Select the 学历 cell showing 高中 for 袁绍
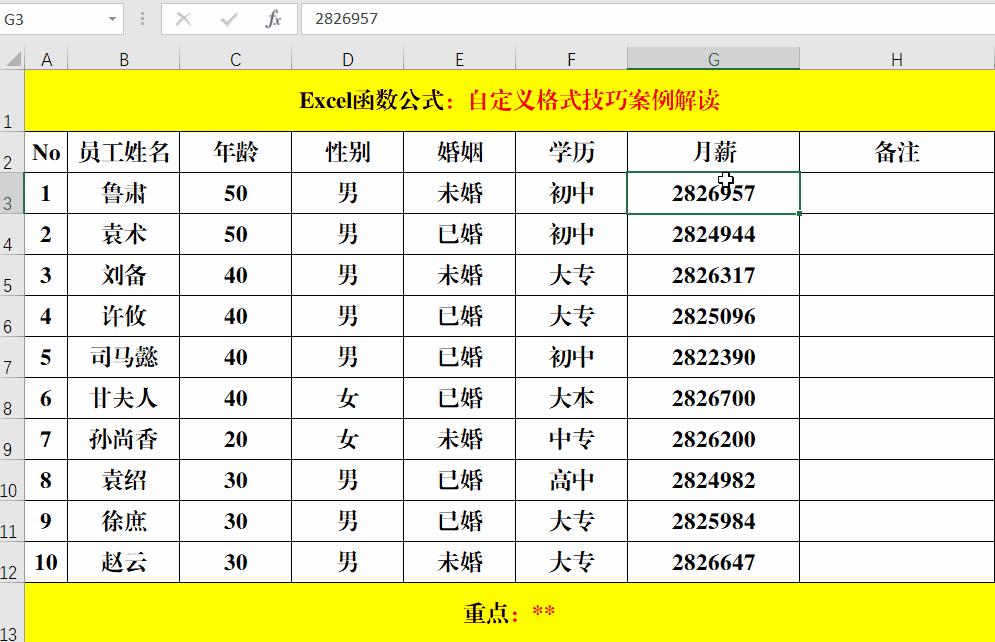 pos(571,480)
